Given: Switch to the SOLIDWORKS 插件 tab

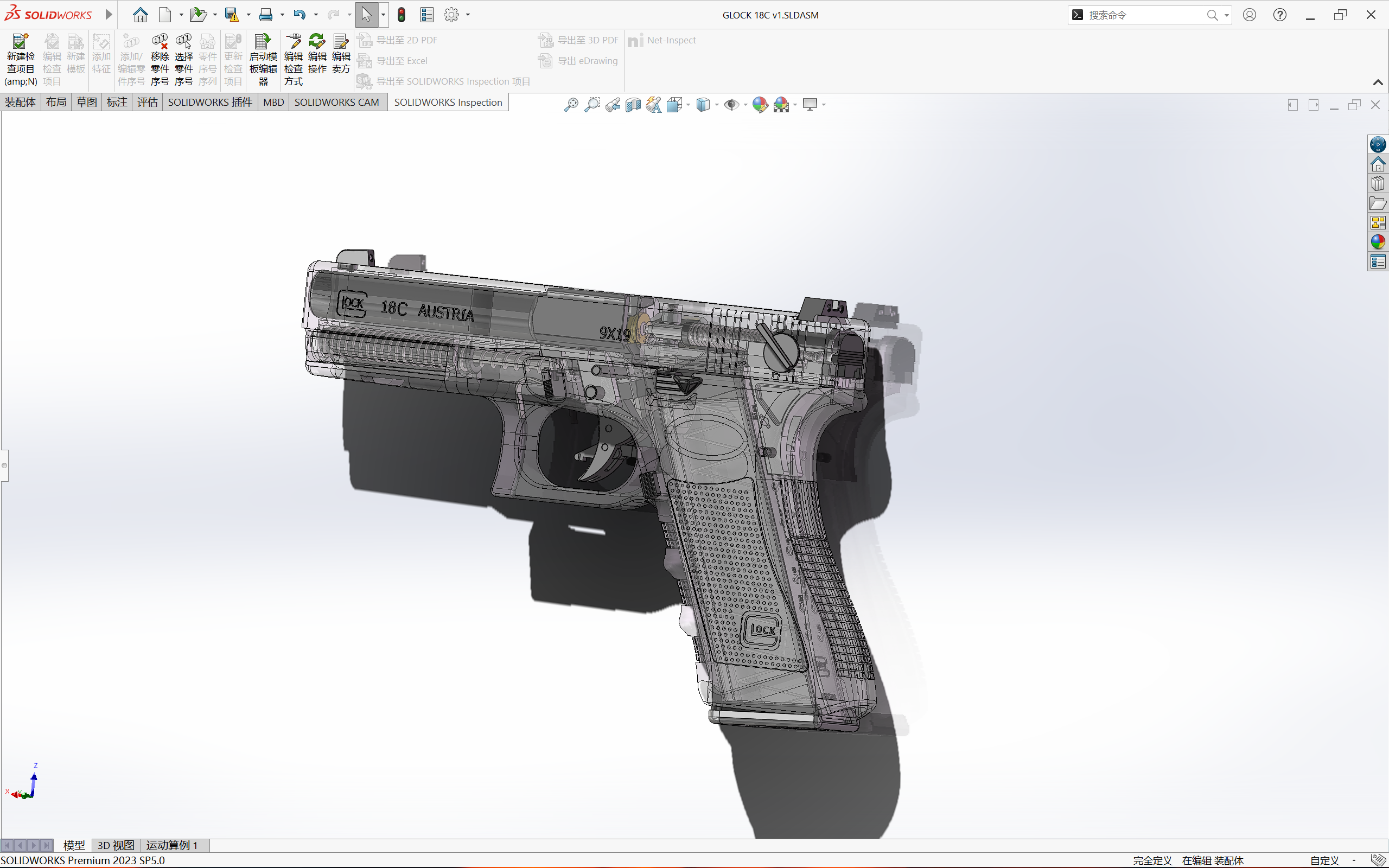Looking at the screenshot, I should point(210,102).
